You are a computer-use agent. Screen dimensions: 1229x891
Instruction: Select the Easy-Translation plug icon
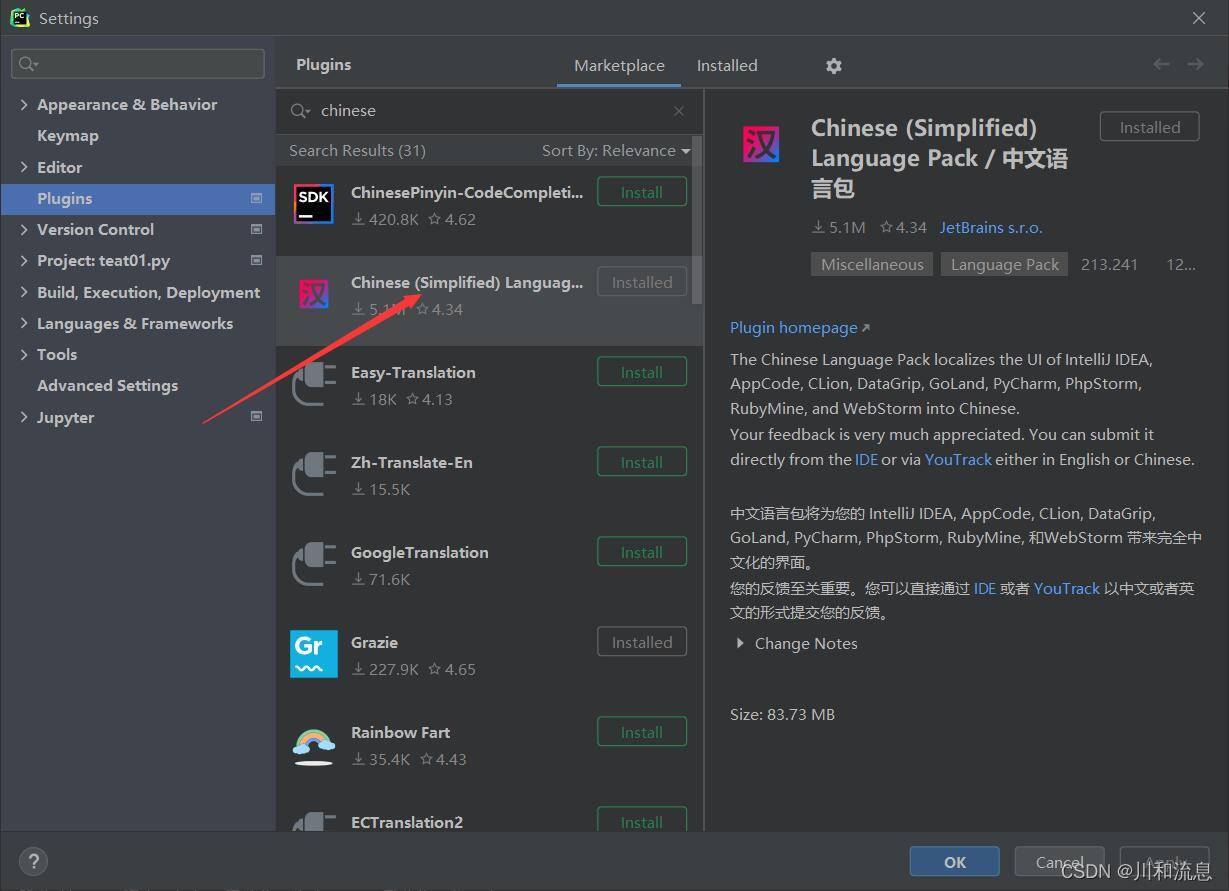(313, 385)
